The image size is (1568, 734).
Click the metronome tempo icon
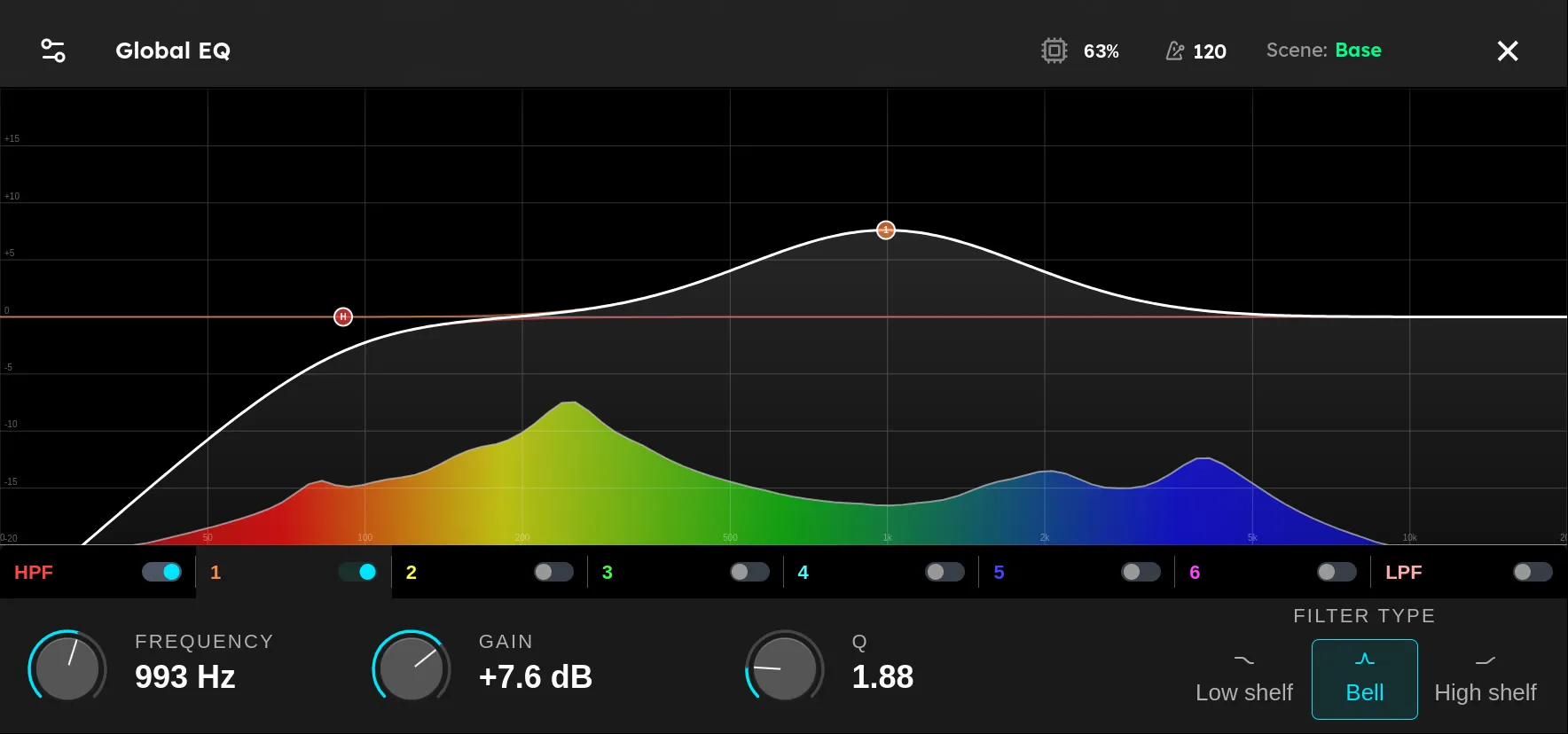(1174, 51)
